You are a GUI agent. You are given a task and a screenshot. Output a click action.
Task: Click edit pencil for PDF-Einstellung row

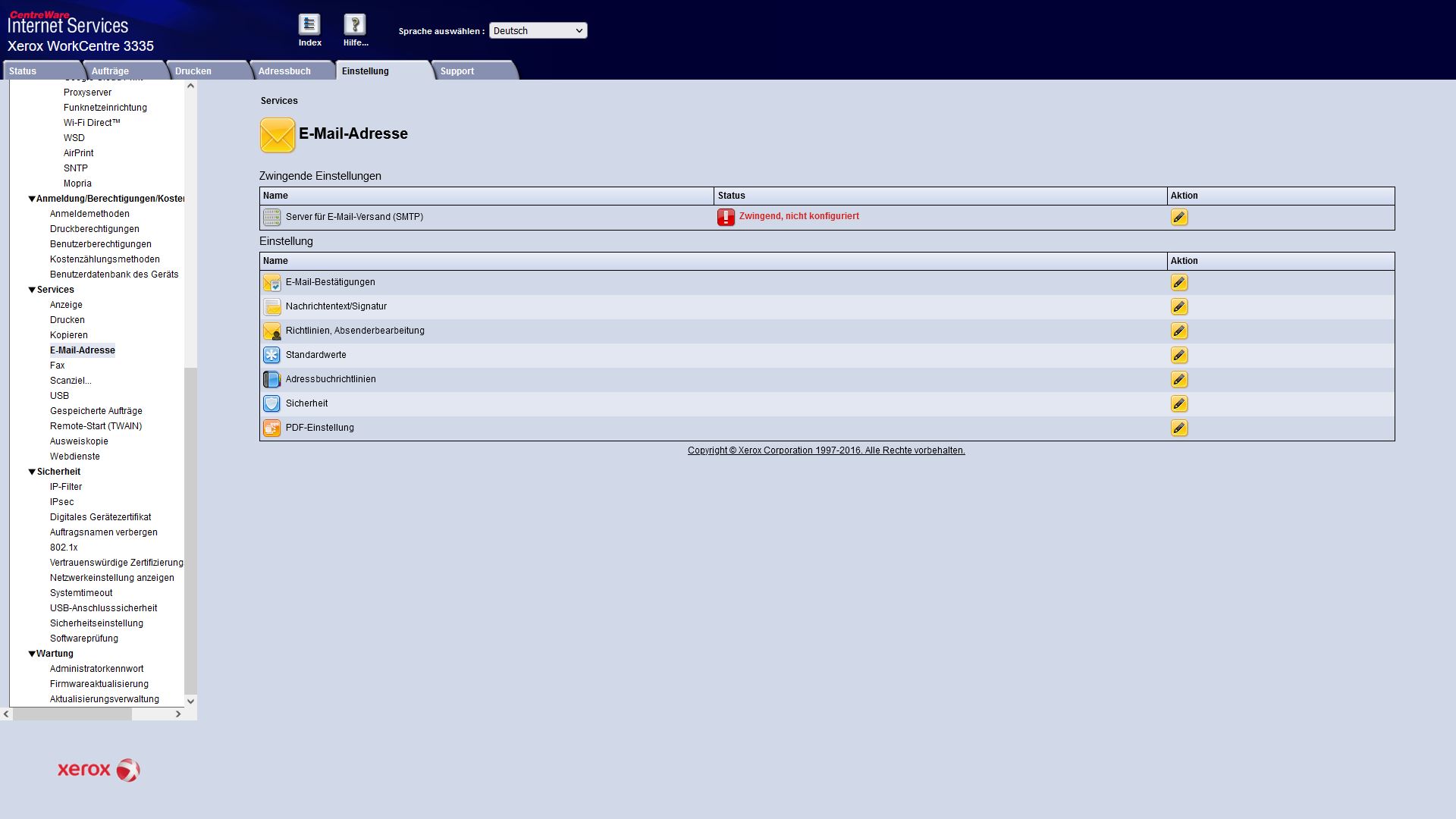pos(1178,428)
